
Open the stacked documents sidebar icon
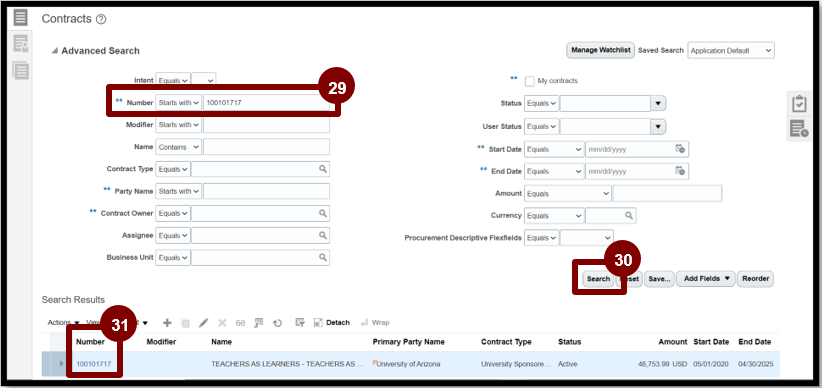(x=20, y=70)
